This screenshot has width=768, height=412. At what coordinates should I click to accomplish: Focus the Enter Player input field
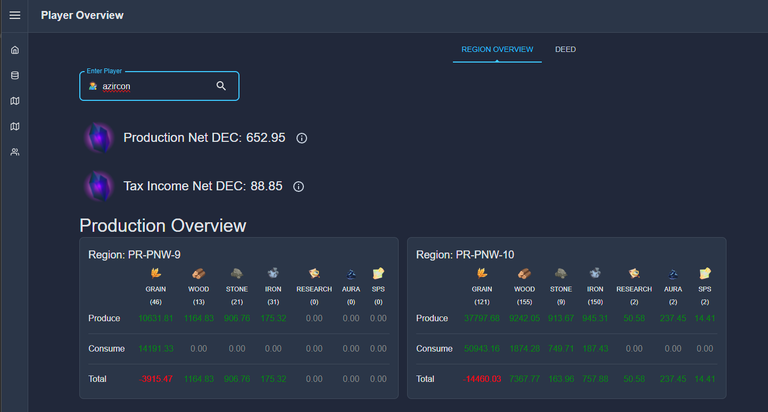tap(159, 86)
